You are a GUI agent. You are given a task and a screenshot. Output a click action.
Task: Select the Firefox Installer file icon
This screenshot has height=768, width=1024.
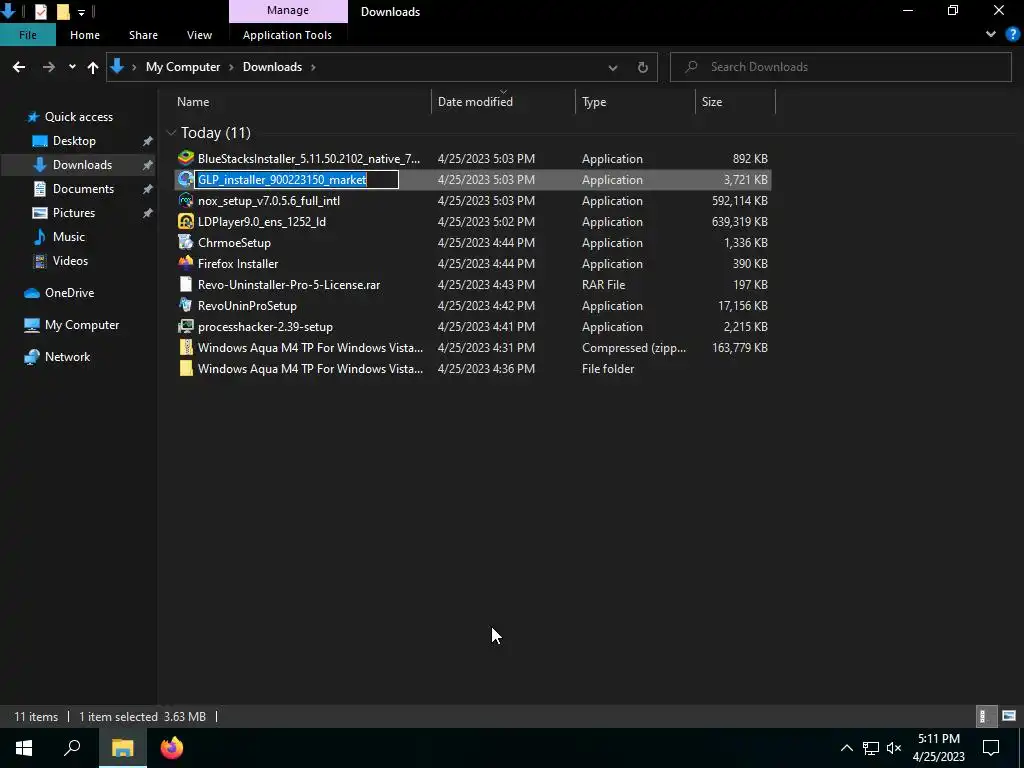186,263
